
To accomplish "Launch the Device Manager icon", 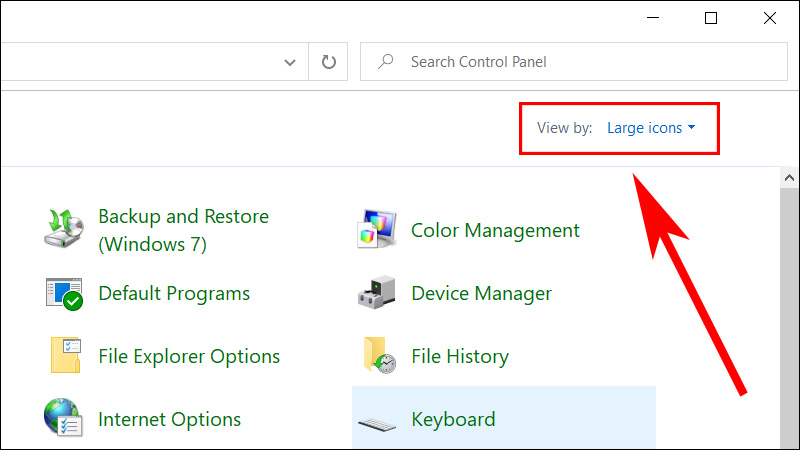I will point(378,293).
